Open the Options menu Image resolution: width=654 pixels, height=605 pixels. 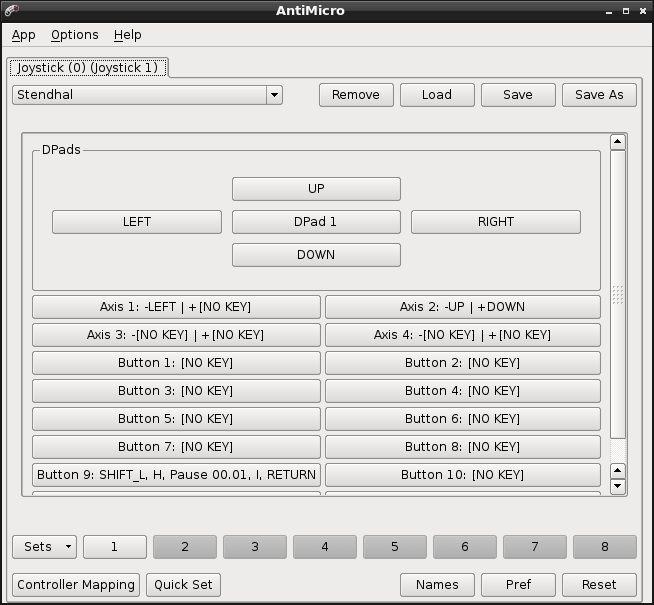75,35
